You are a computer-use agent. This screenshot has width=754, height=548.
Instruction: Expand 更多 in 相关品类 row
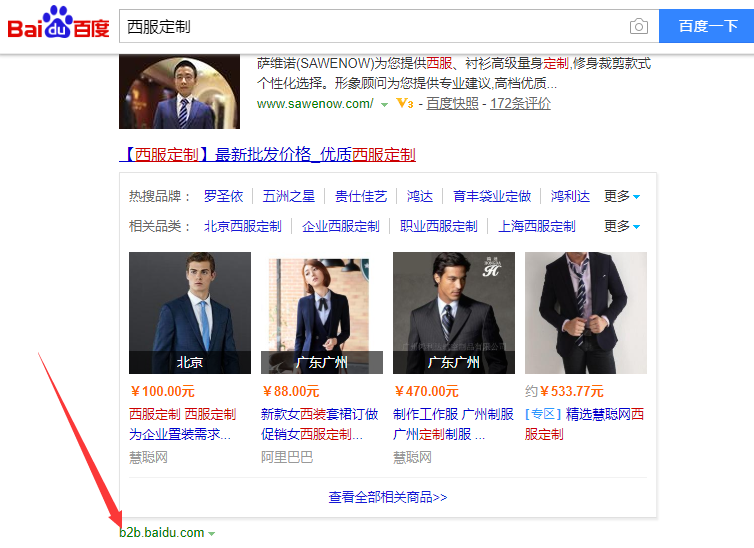click(x=622, y=226)
